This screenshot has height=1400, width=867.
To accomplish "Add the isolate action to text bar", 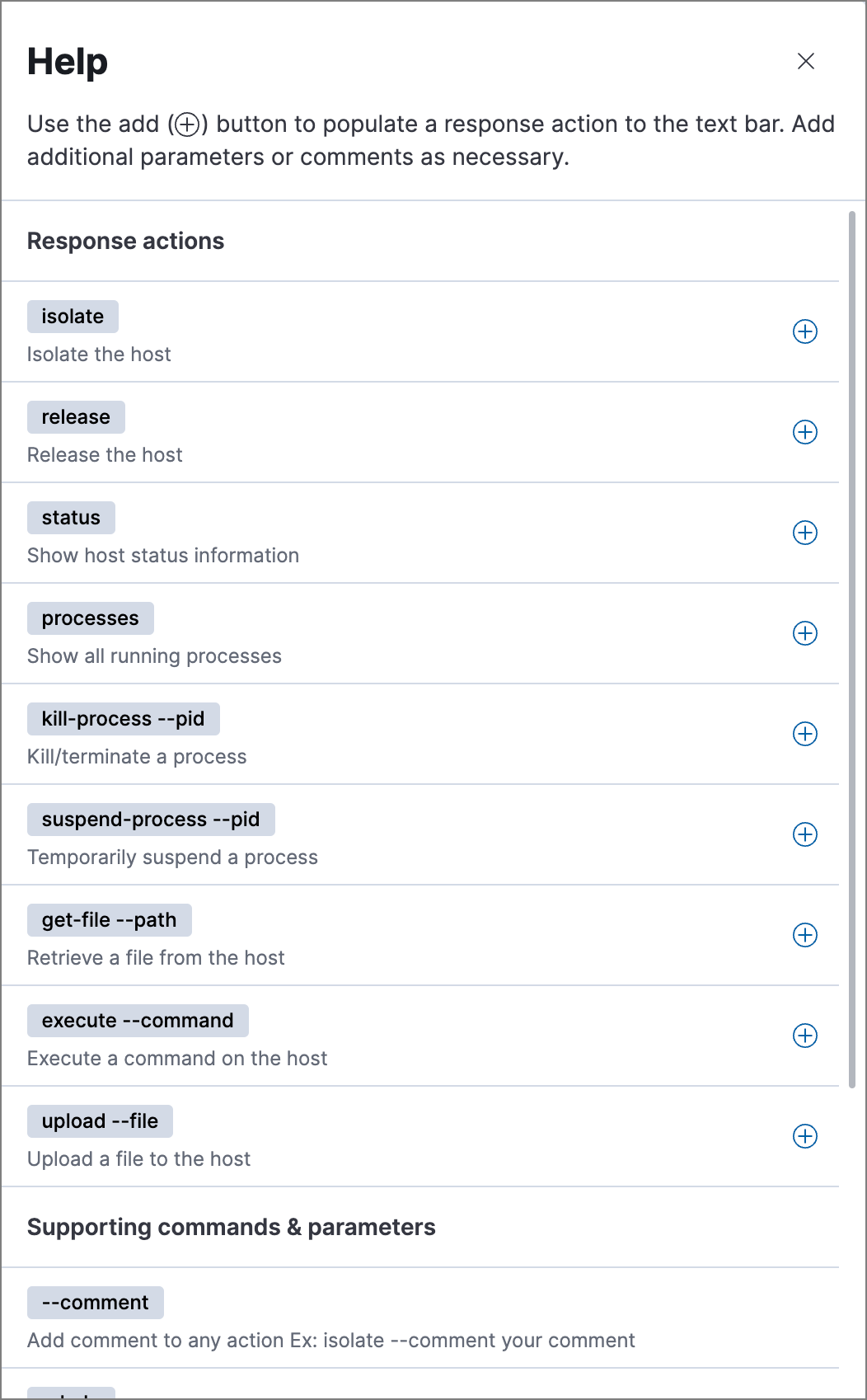I will [805, 331].
